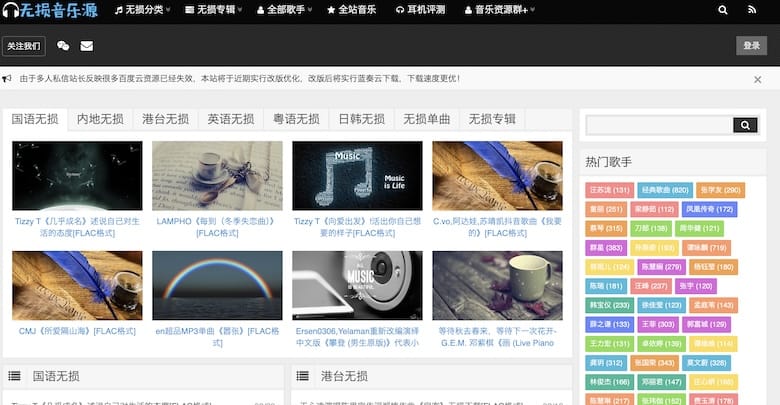
Task: Dismiss the announcement bar with X
Action: click(x=757, y=79)
